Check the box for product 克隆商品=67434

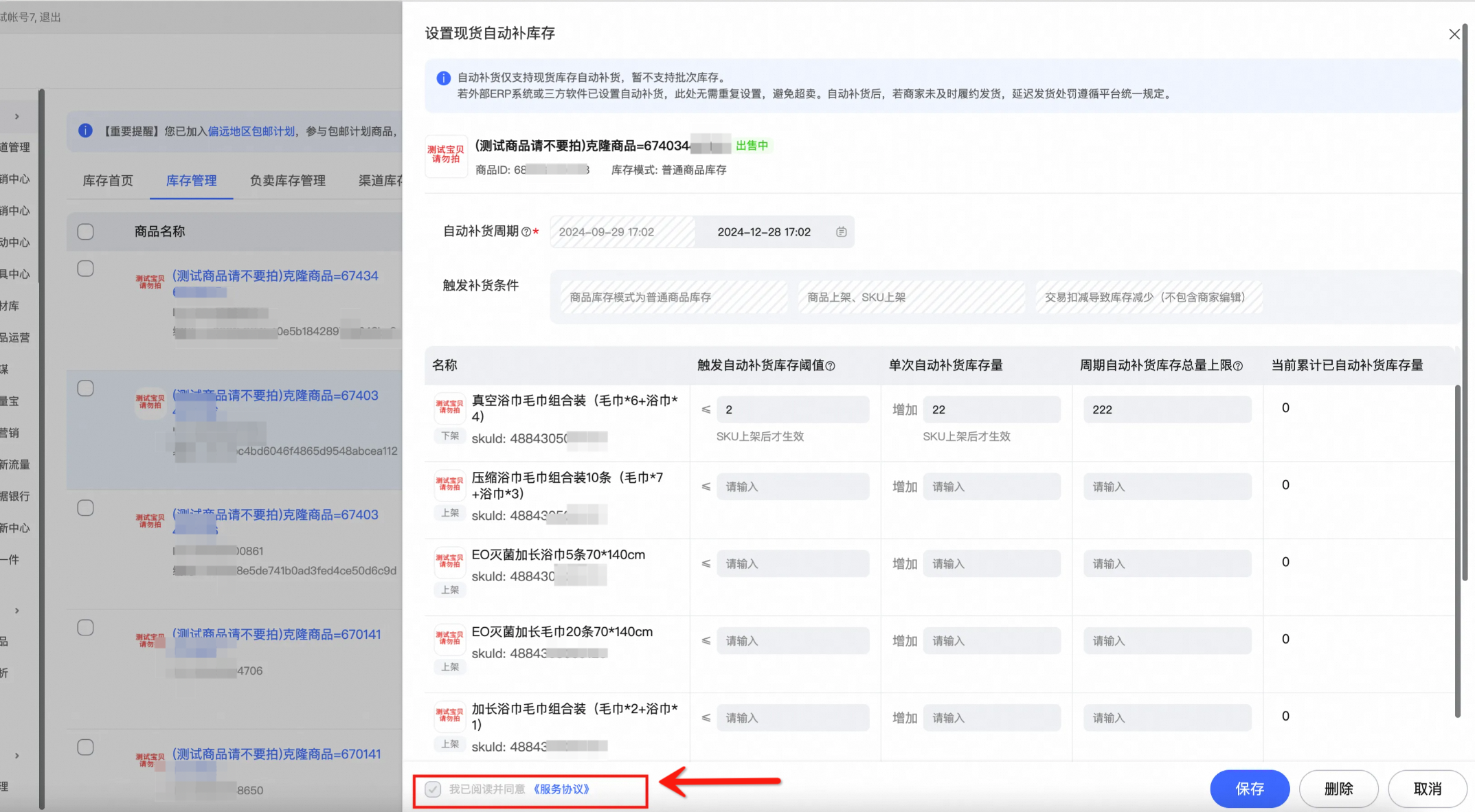[x=85, y=269]
